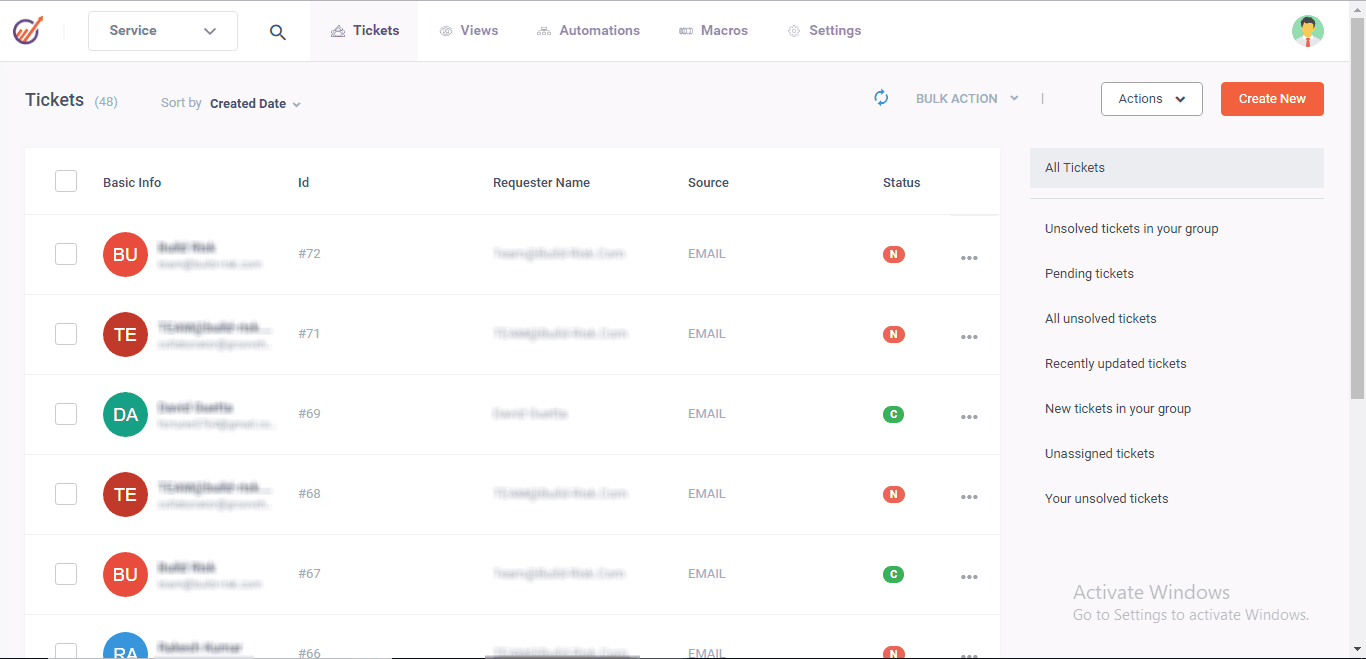Click the refresh tickets icon
The height and width of the screenshot is (659, 1366).
(881, 98)
